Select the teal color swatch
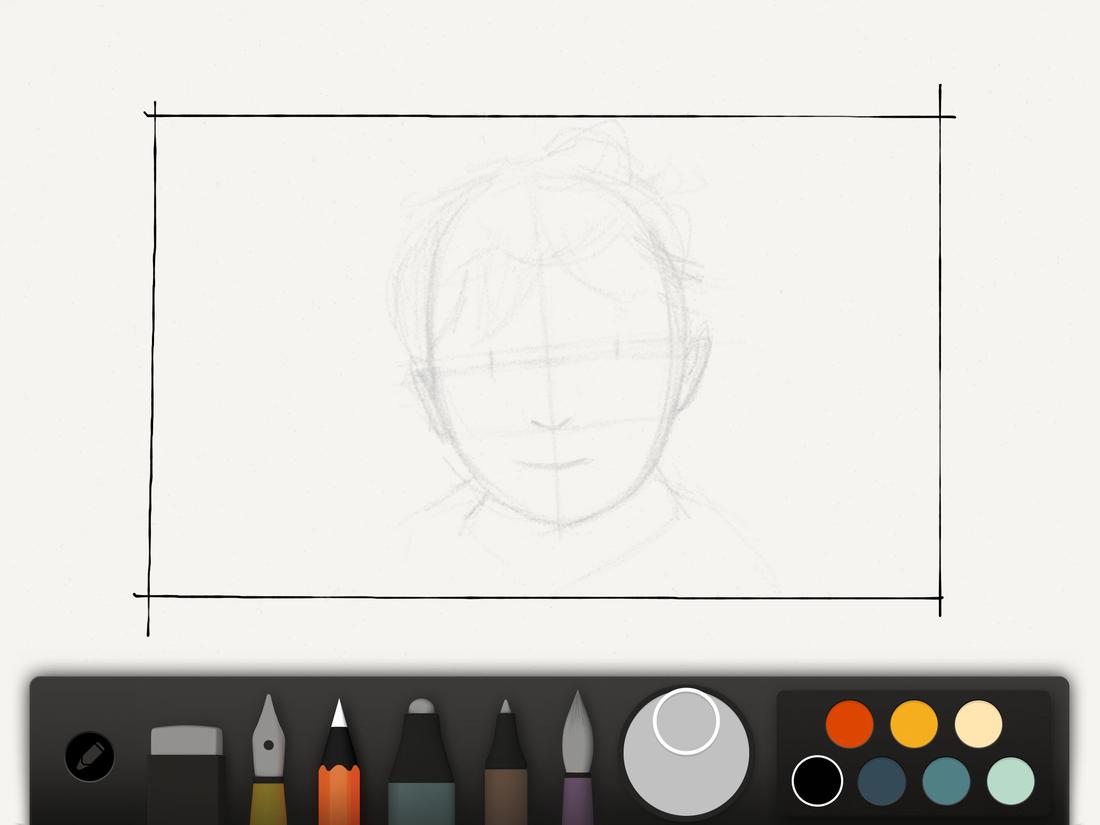 944,782
